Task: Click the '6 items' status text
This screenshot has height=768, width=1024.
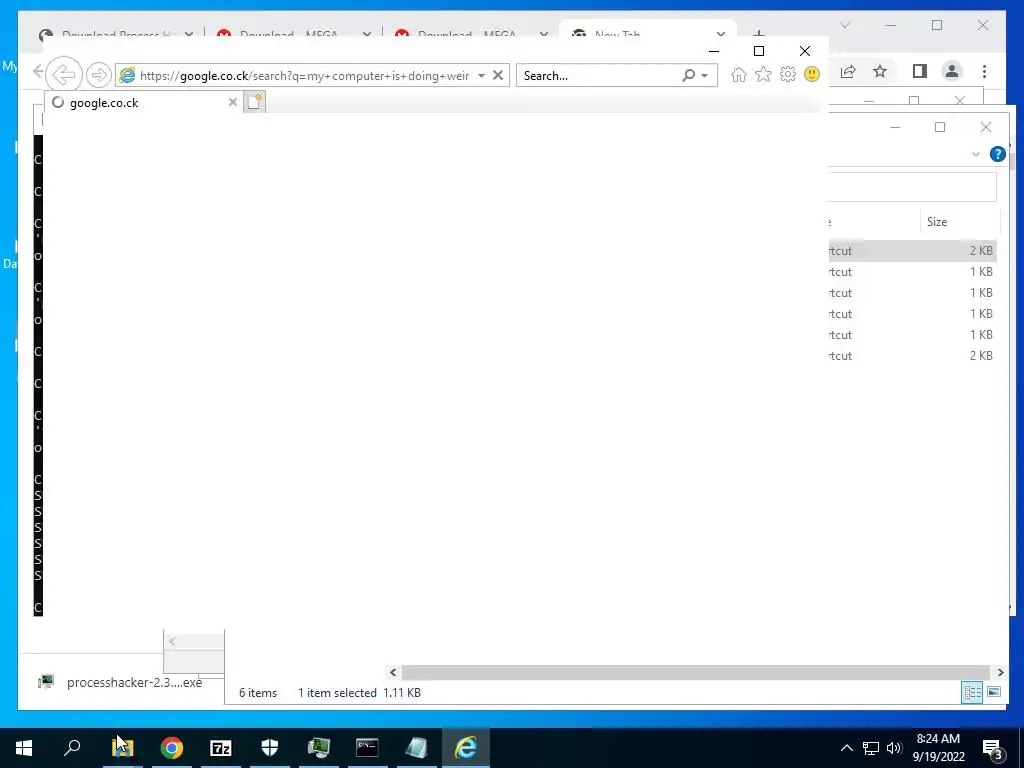Action: 258,693
